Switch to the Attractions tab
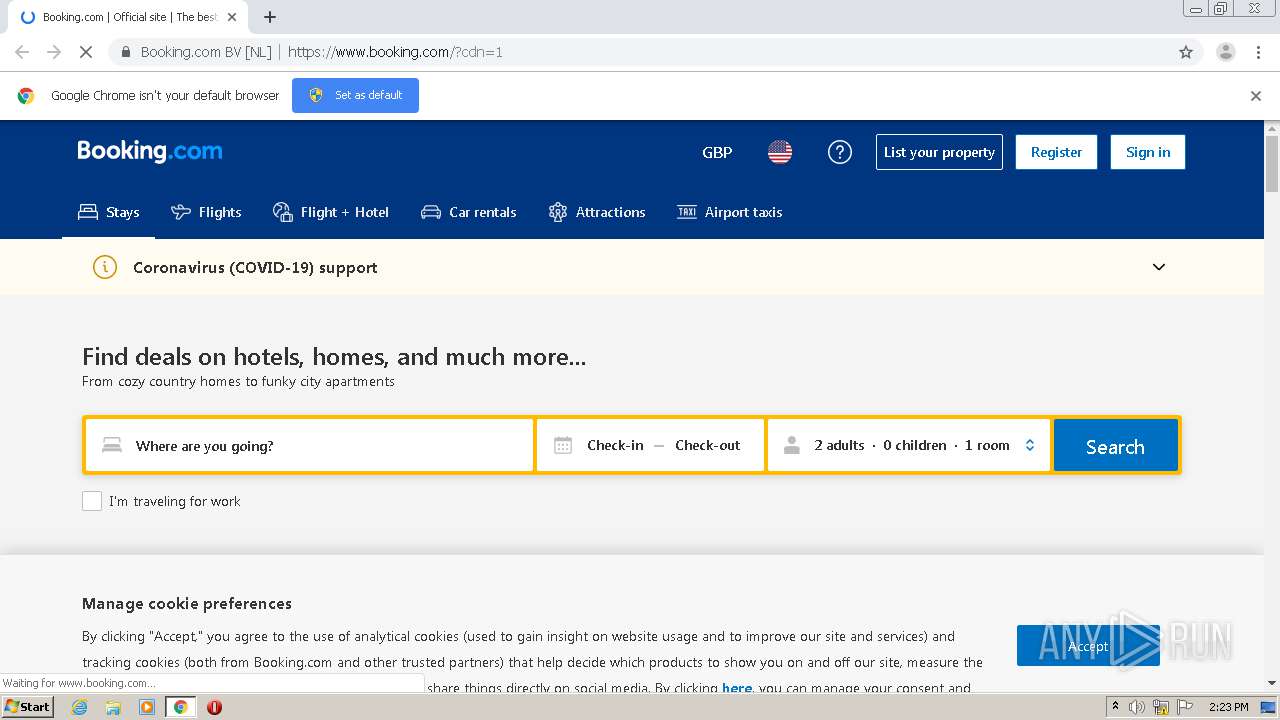The height and width of the screenshot is (720, 1280). tap(597, 212)
